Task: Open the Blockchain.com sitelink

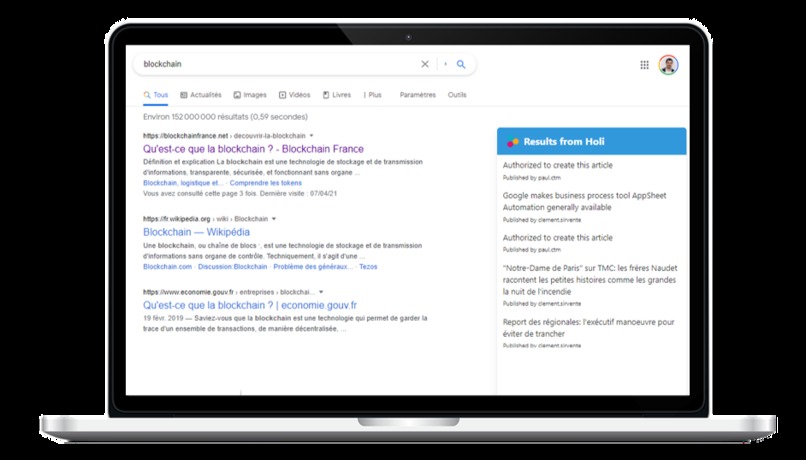Action: [168, 267]
